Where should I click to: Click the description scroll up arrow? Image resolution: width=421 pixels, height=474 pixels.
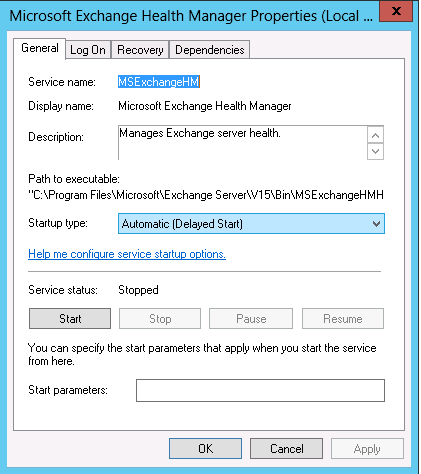[375, 135]
